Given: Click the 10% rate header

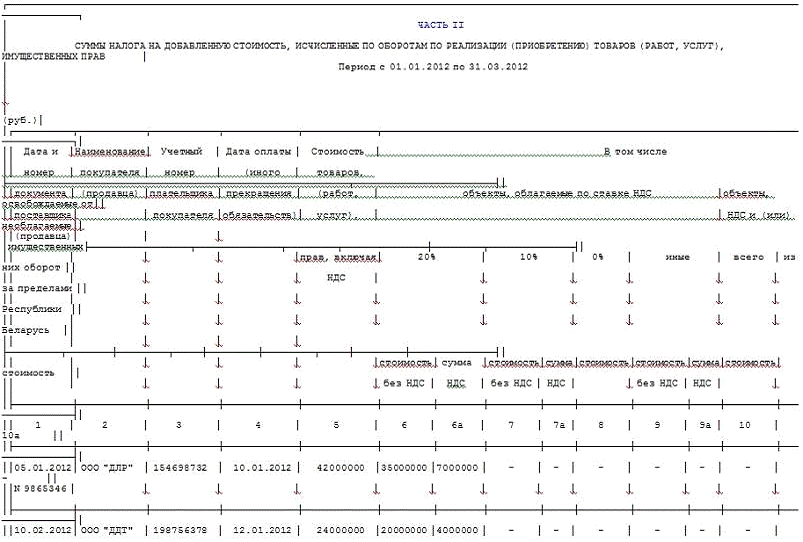Looking at the screenshot, I should coord(529,257).
